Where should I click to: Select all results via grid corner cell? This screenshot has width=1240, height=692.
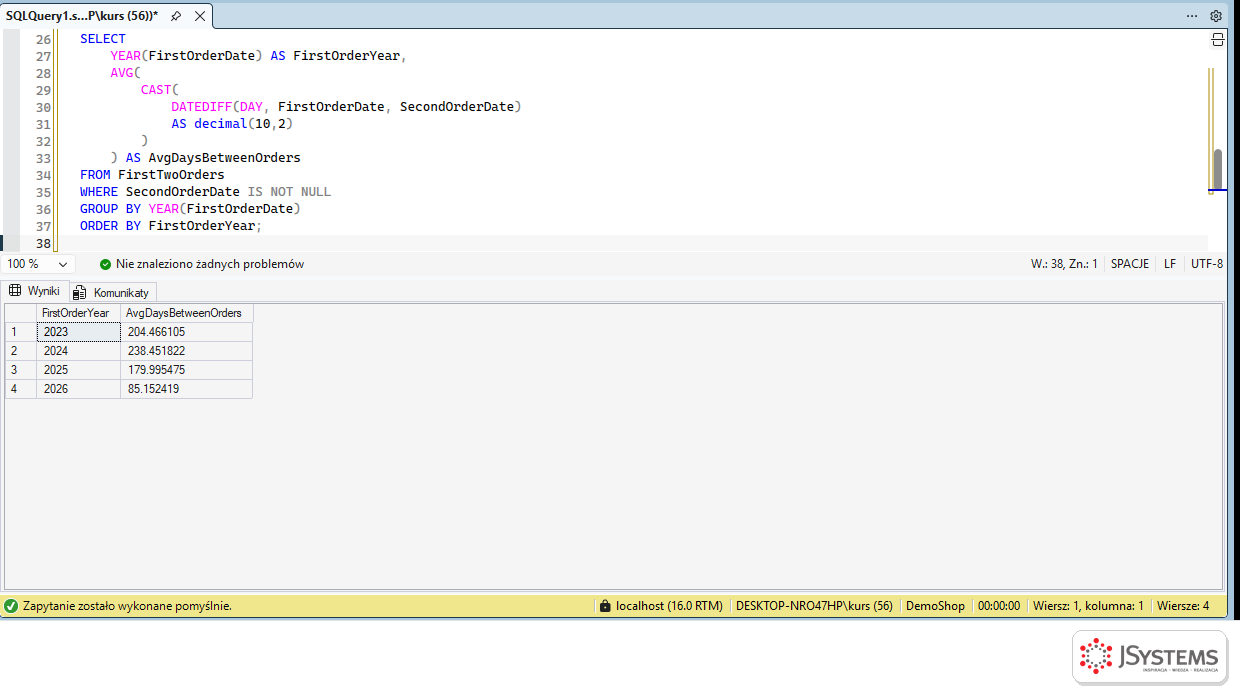21,313
